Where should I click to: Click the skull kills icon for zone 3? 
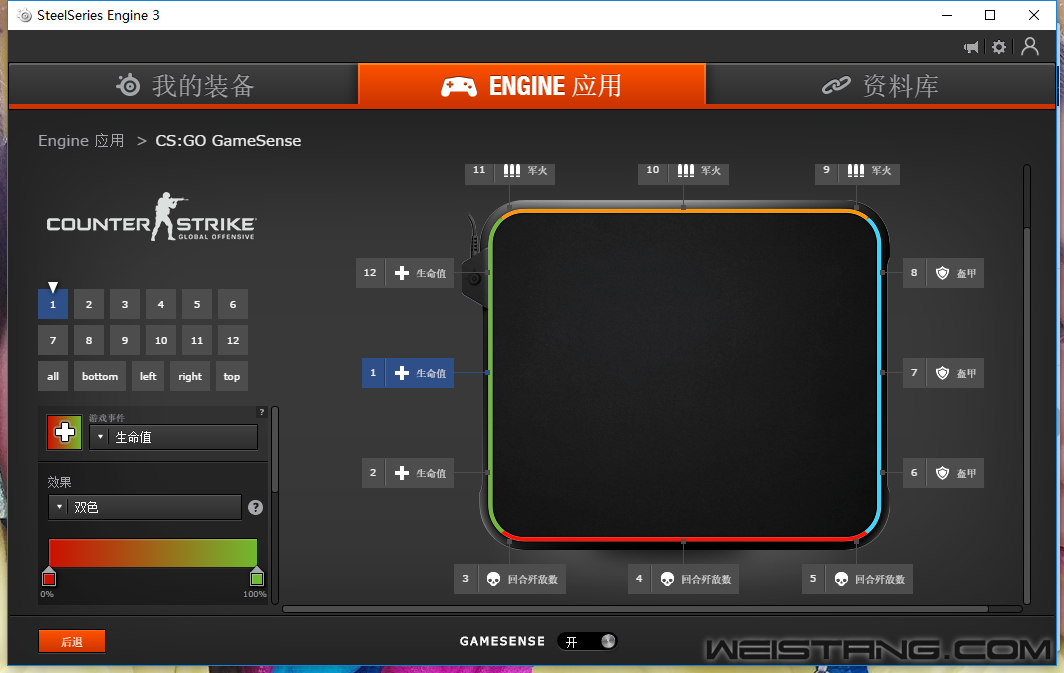click(x=493, y=579)
